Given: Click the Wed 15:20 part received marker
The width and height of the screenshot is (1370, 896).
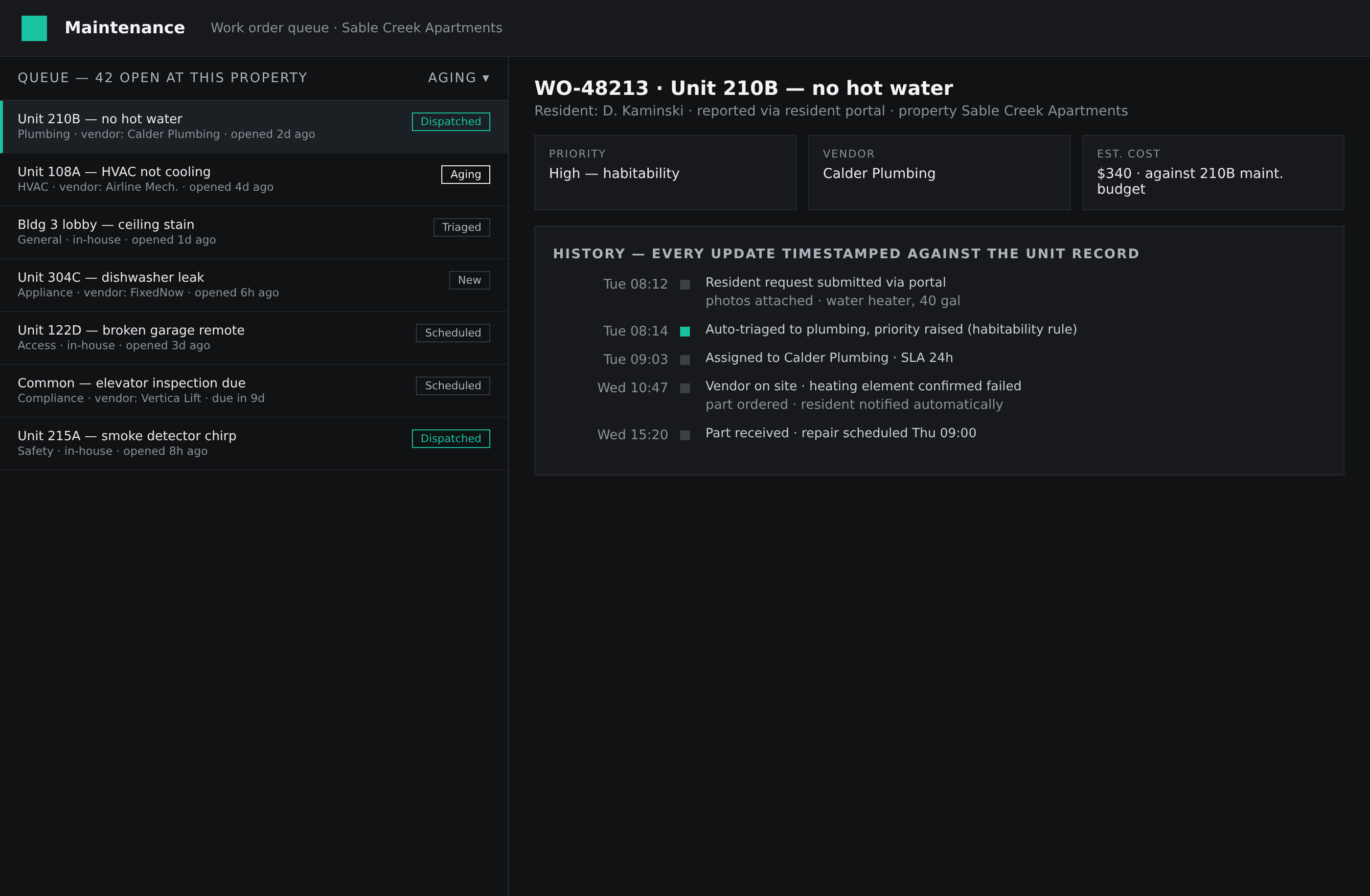Looking at the screenshot, I should pyautogui.click(x=685, y=435).
